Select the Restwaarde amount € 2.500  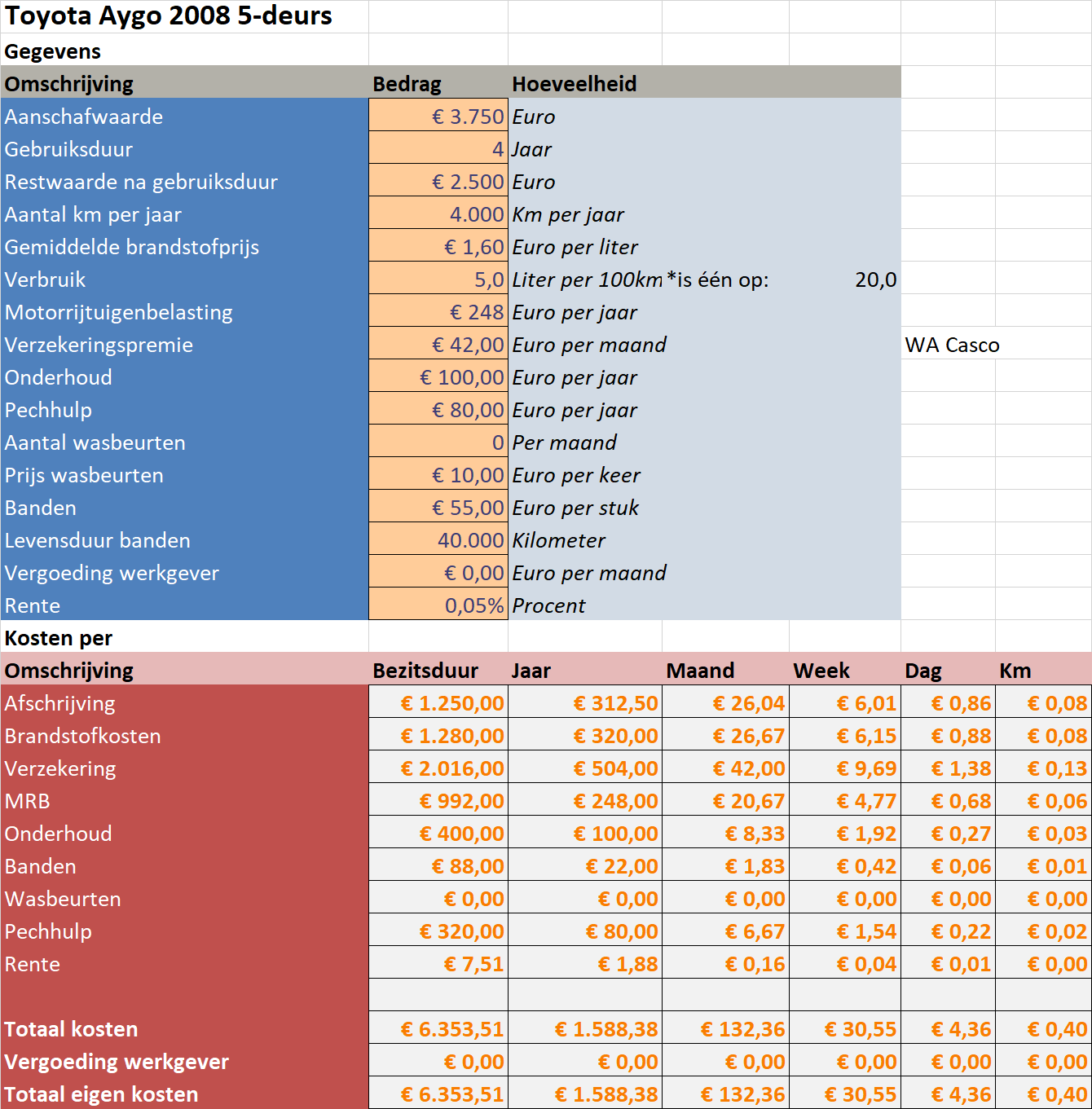coord(438,180)
